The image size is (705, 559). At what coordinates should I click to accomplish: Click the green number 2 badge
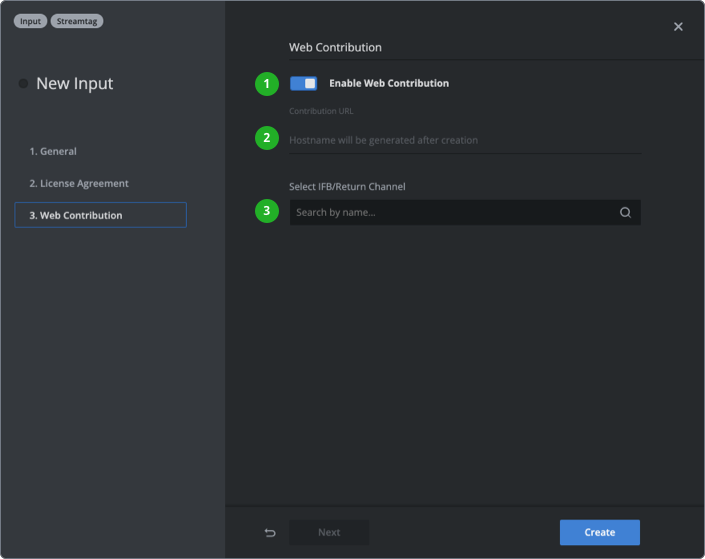(266, 138)
